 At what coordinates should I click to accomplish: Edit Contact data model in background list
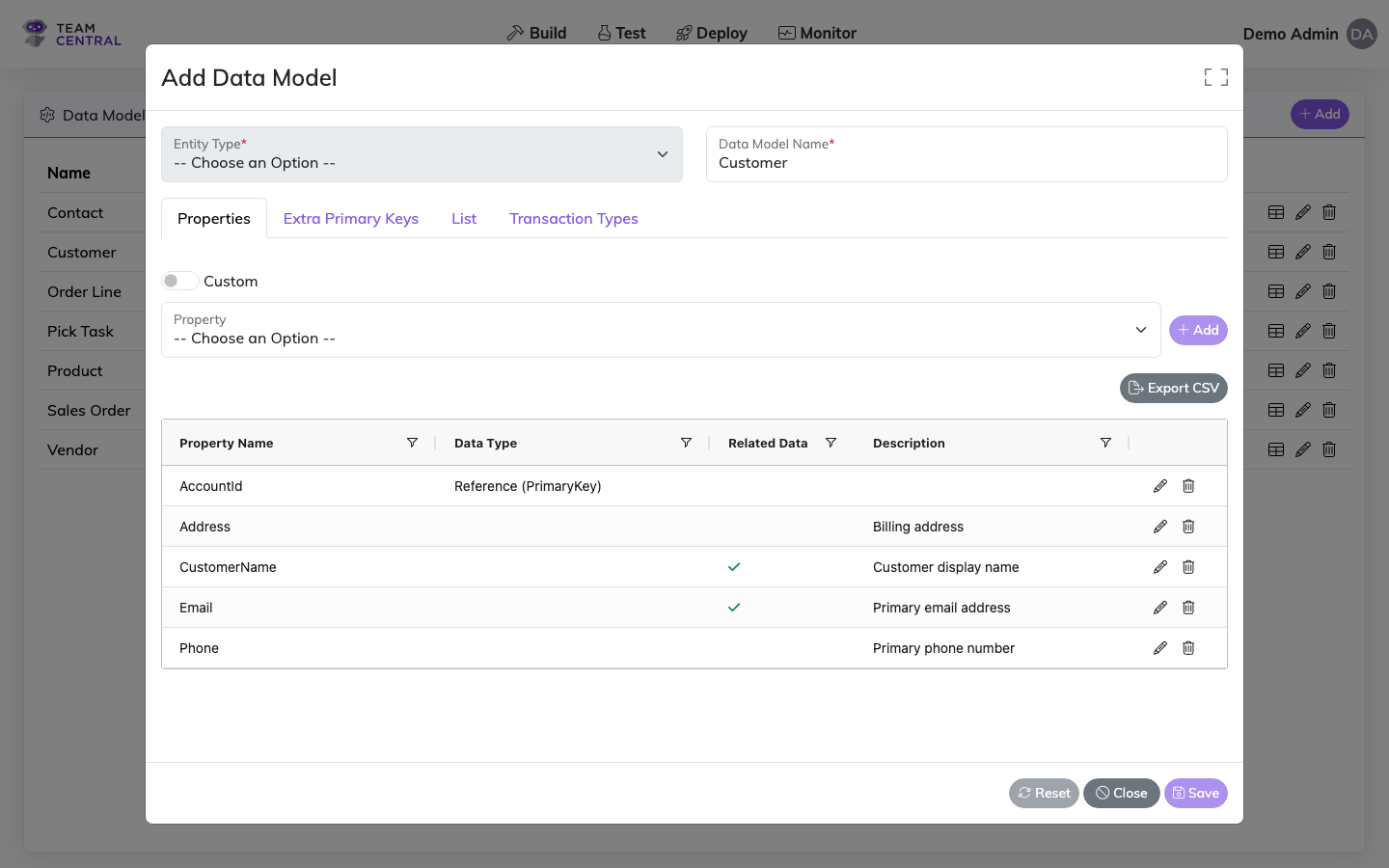point(1303,212)
